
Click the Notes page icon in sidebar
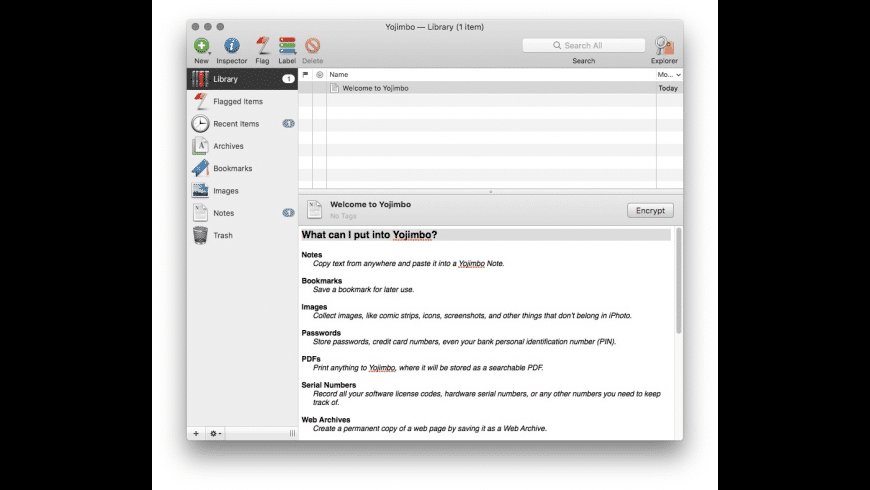pyautogui.click(x=200, y=213)
